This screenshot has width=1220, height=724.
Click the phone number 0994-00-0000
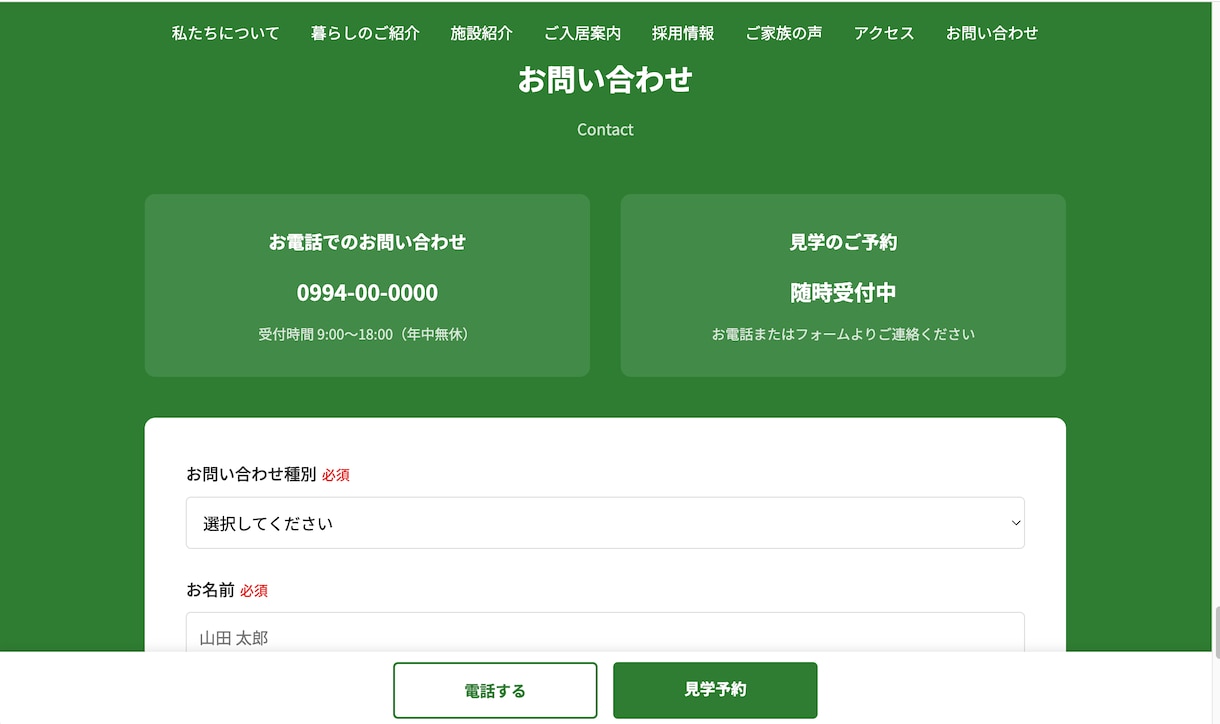click(x=367, y=293)
